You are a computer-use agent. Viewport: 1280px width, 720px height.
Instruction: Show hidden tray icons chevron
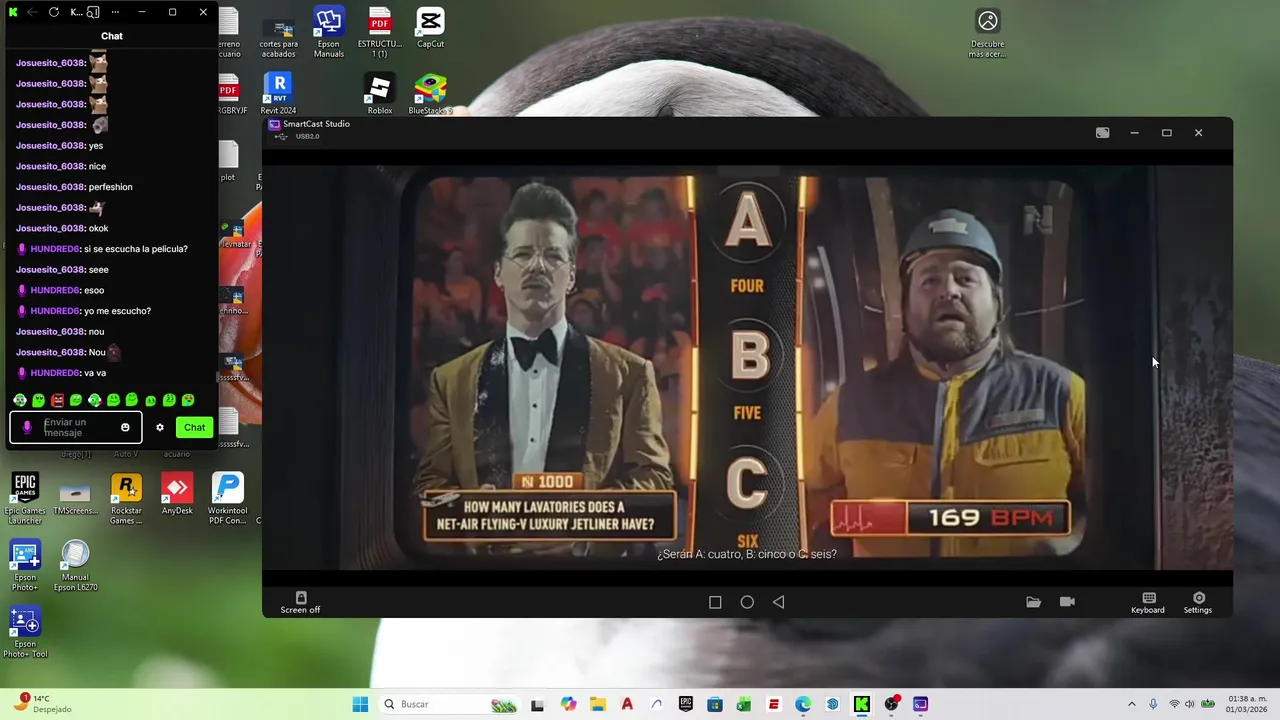1132,704
